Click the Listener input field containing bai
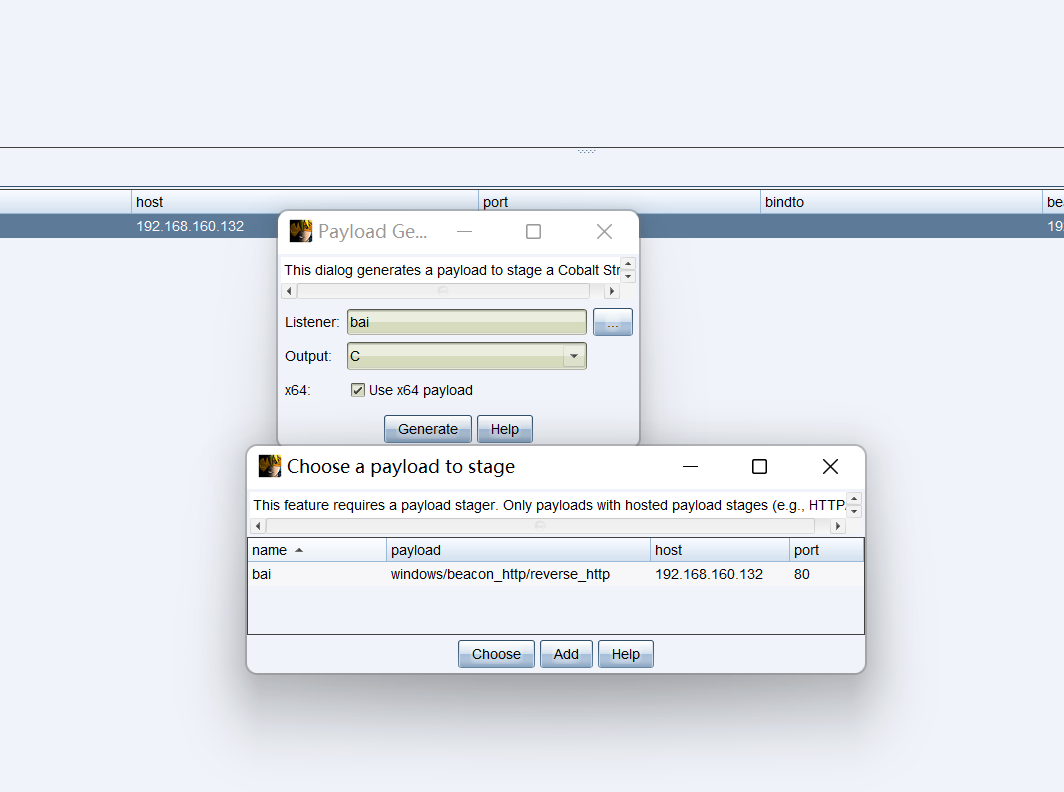This screenshot has width=1064, height=792. coord(467,322)
